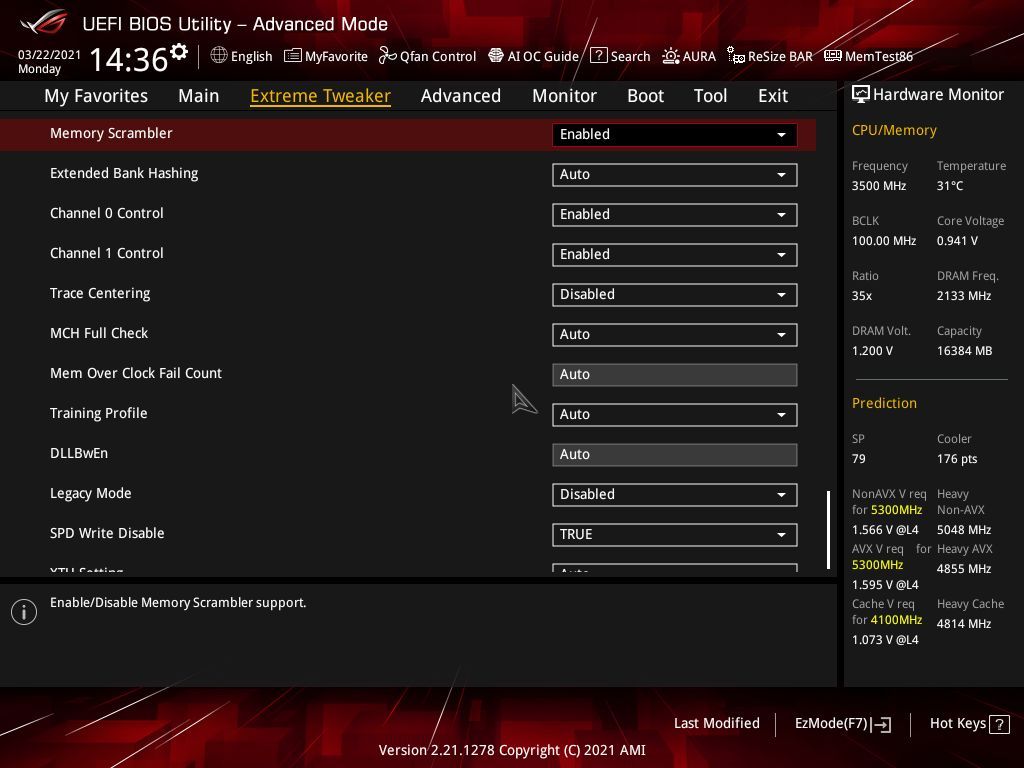Click the settings list scrollbar
Viewport: 1024px width, 768px height.
[x=828, y=530]
